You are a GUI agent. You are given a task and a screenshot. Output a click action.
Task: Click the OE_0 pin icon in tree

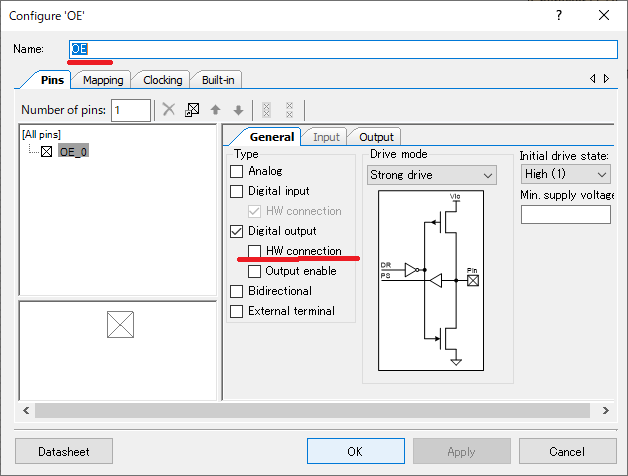coord(46,151)
